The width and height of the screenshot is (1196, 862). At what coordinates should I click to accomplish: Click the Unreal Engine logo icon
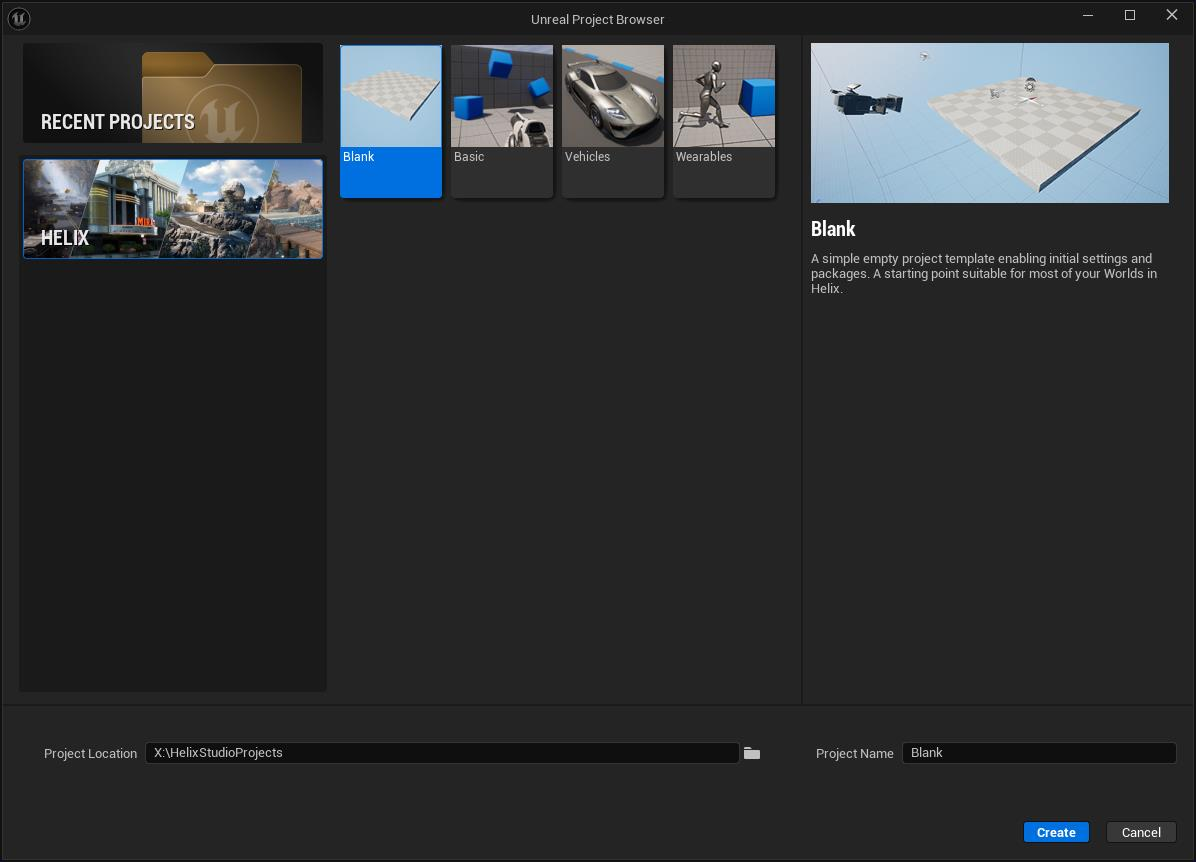(x=18, y=18)
